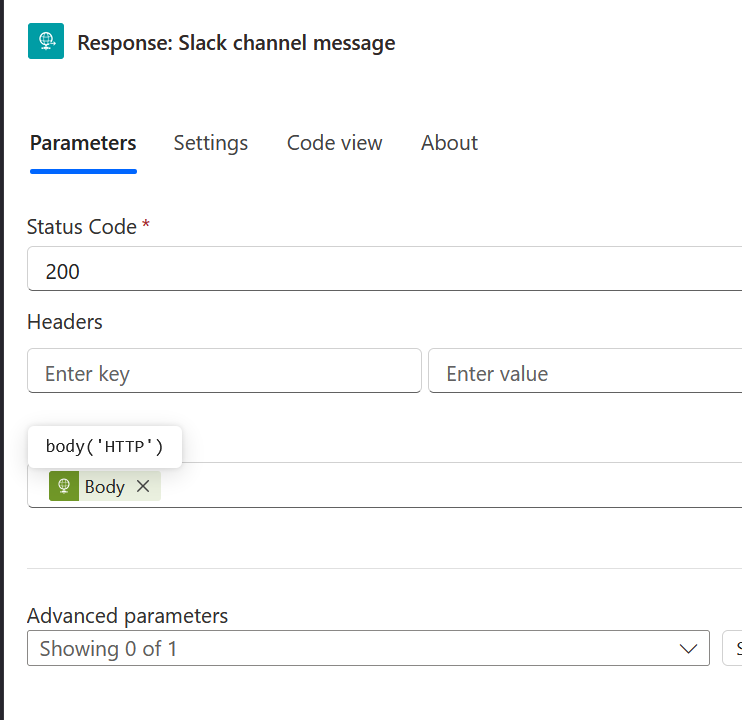
Task: Click the body('HTTP') expression tooltip
Action: pyautogui.click(x=104, y=446)
